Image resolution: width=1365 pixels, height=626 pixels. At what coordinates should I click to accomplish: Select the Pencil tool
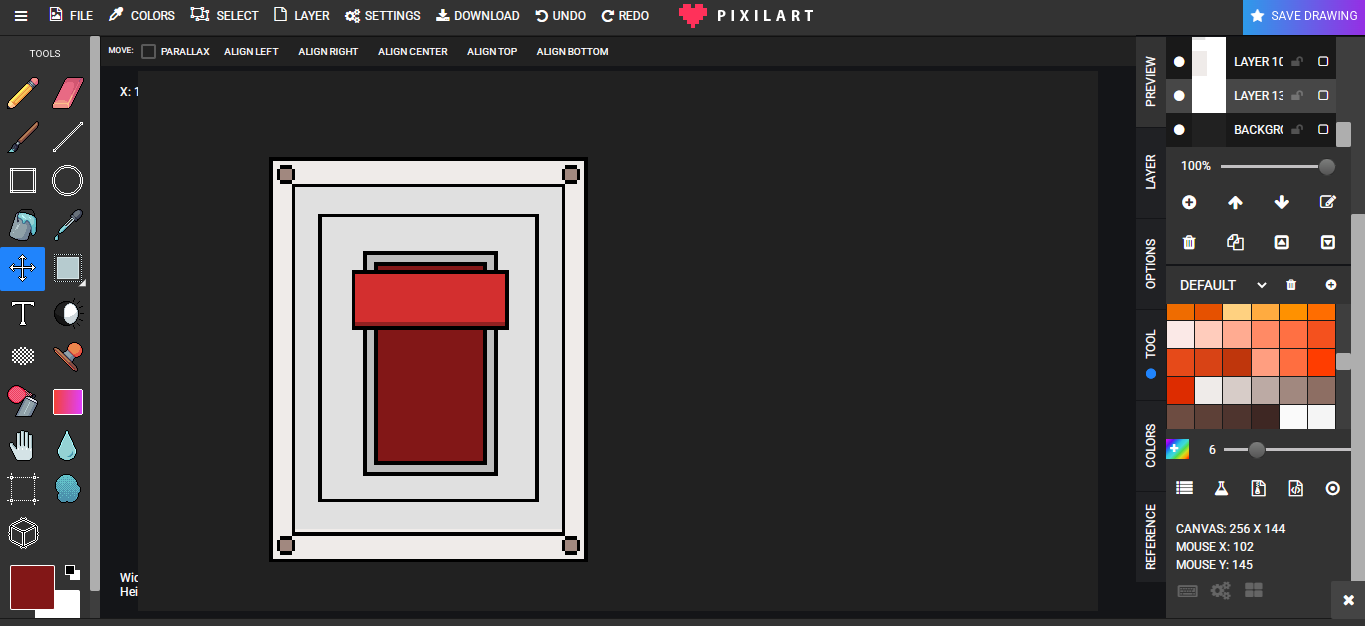(x=23, y=93)
